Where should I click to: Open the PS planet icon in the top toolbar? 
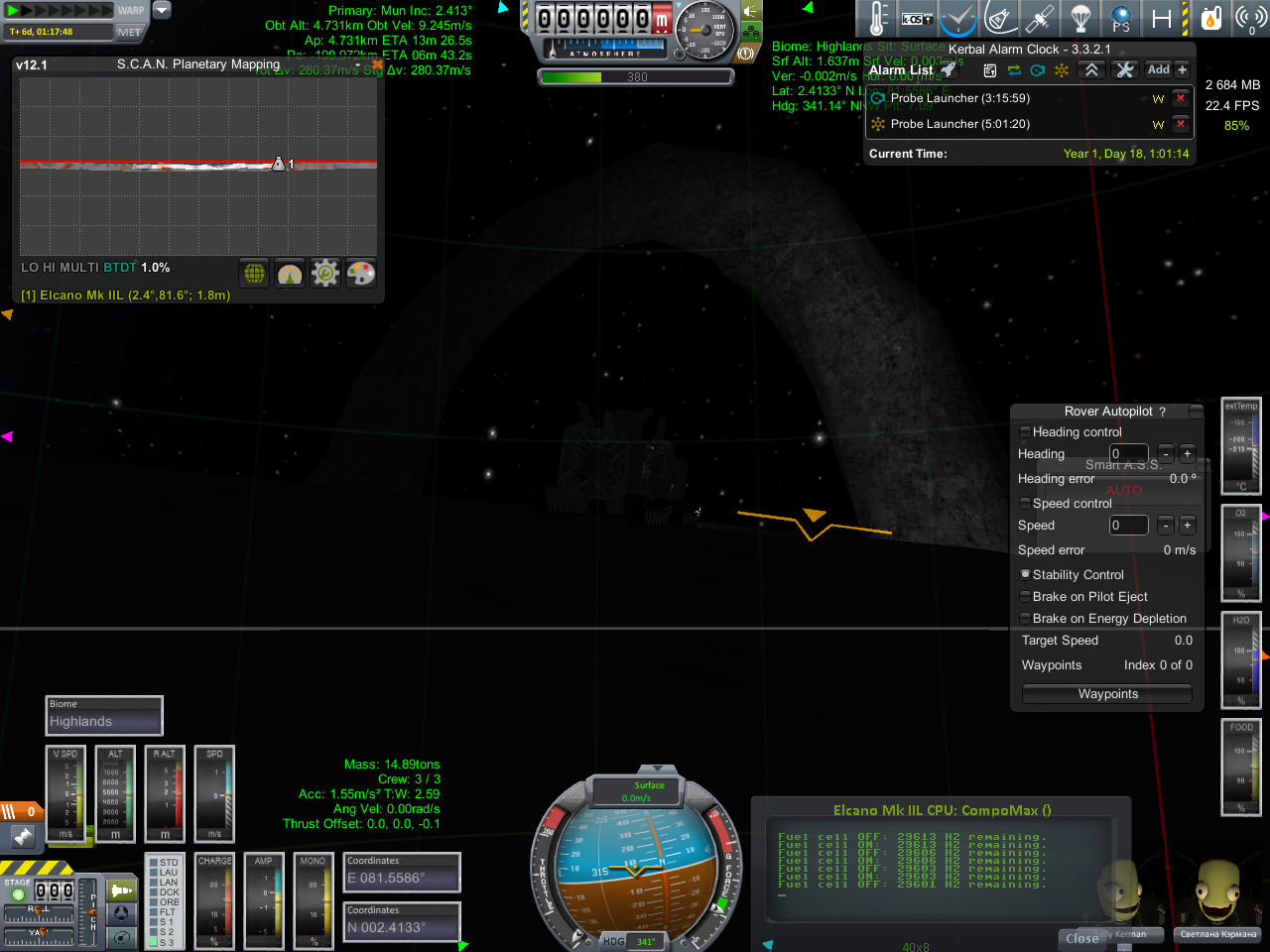[x=1121, y=19]
